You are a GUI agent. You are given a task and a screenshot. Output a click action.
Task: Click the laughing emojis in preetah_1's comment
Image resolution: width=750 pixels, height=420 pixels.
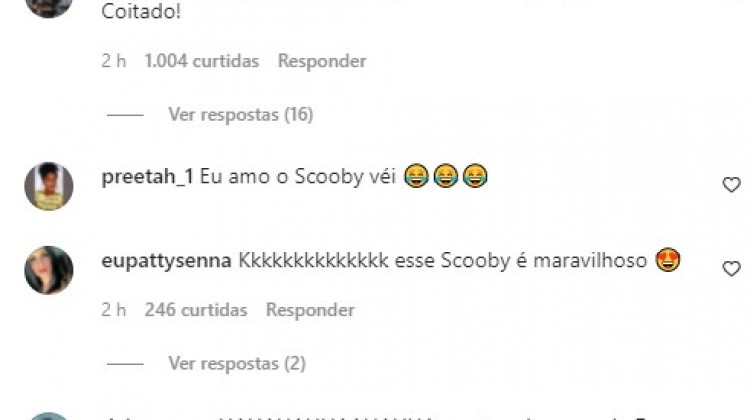pos(446,176)
